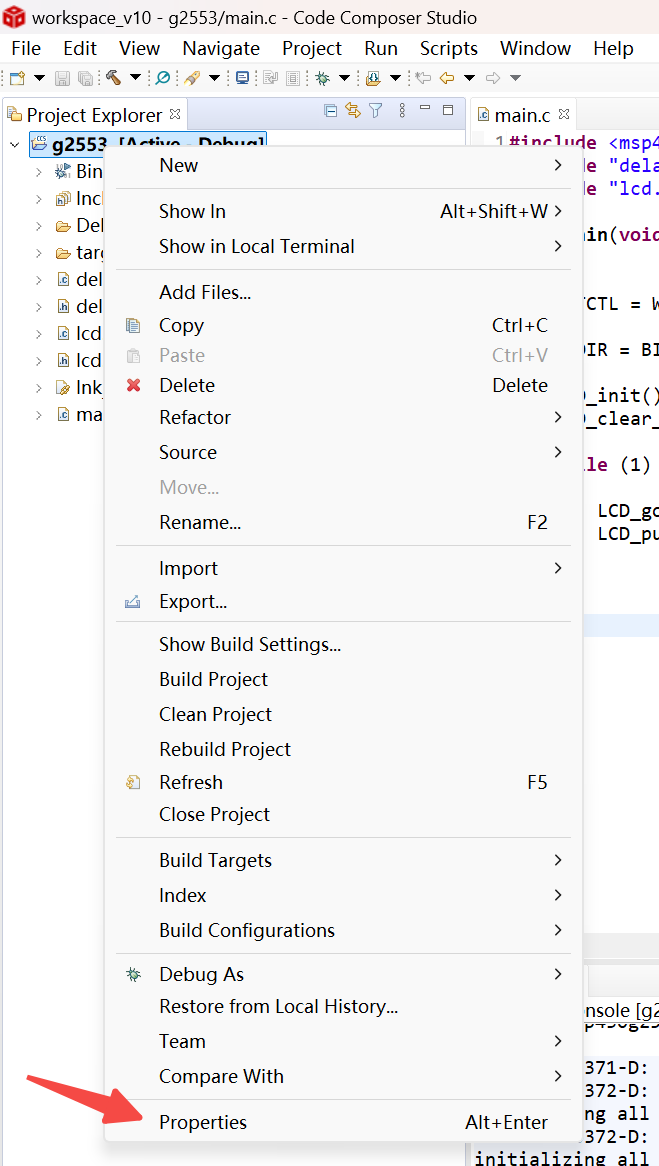Expand the Binaries tree node
This screenshot has height=1166, width=659.
39,171
